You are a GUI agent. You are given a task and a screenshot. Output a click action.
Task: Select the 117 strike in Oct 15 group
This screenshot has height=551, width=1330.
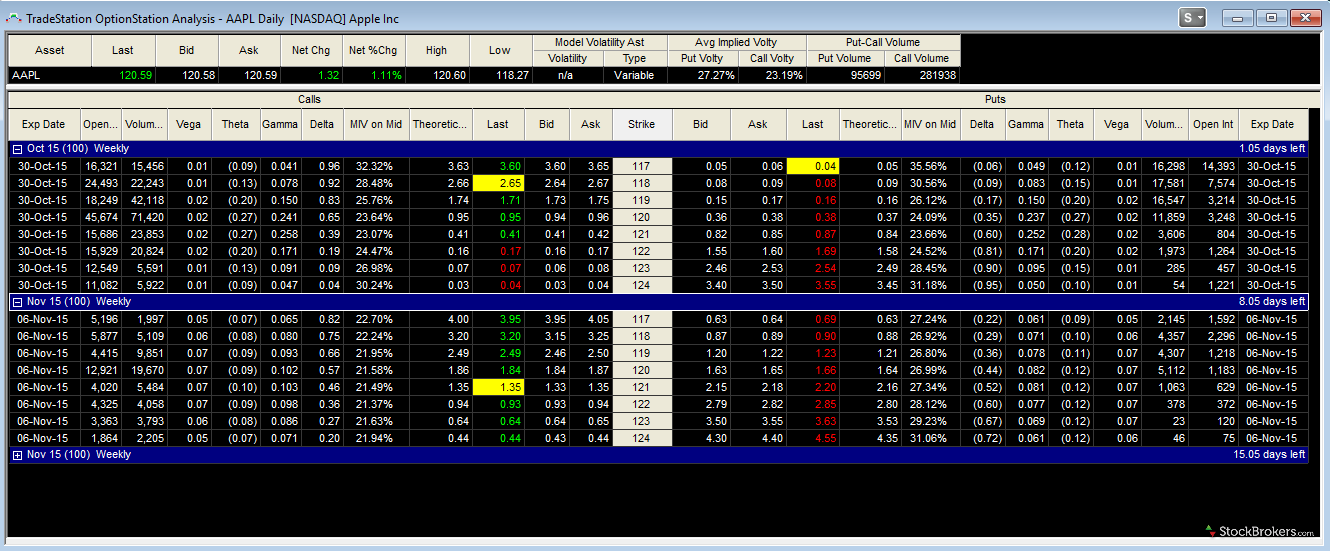(x=641, y=166)
